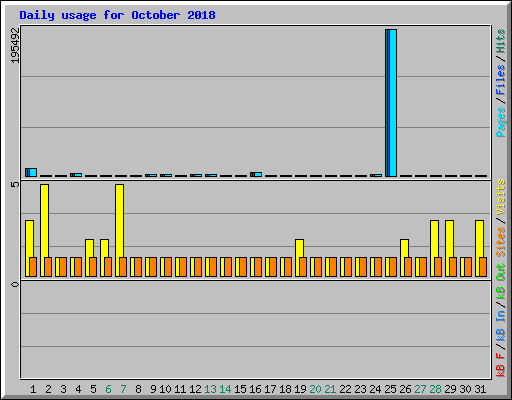Click the yellow visits bar for day 1
Image resolution: width=512 pixels, height=400 pixels.
[29, 239]
